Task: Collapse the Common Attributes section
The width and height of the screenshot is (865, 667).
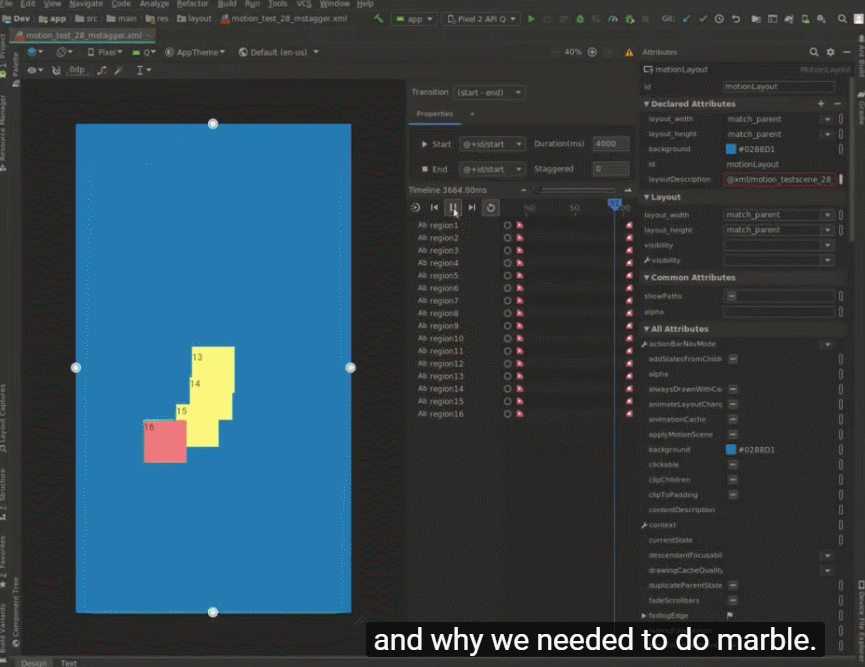Action: [647, 278]
